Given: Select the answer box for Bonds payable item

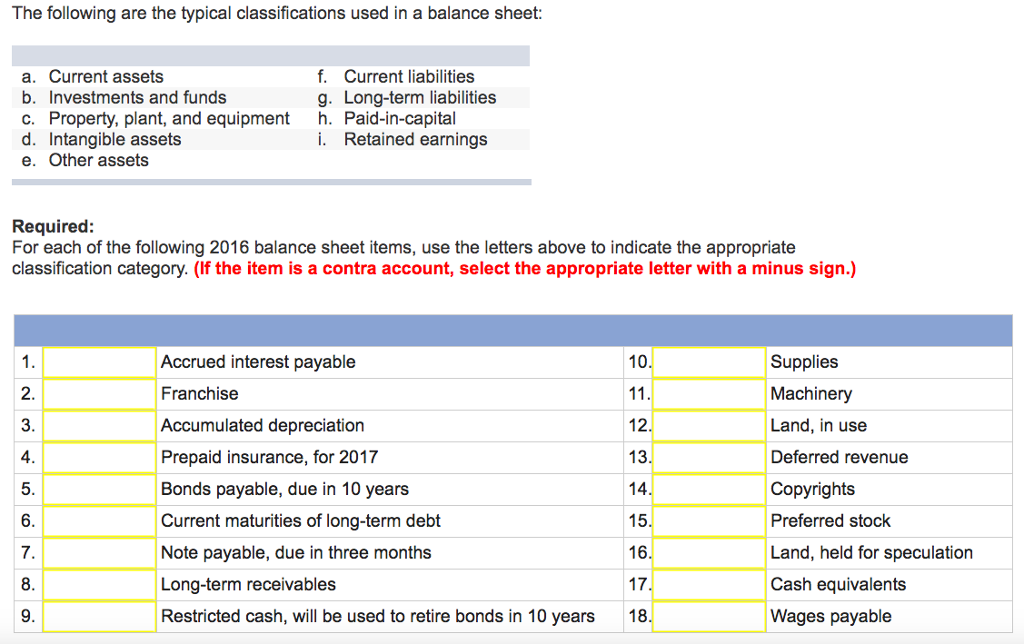Looking at the screenshot, I should point(98,489).
